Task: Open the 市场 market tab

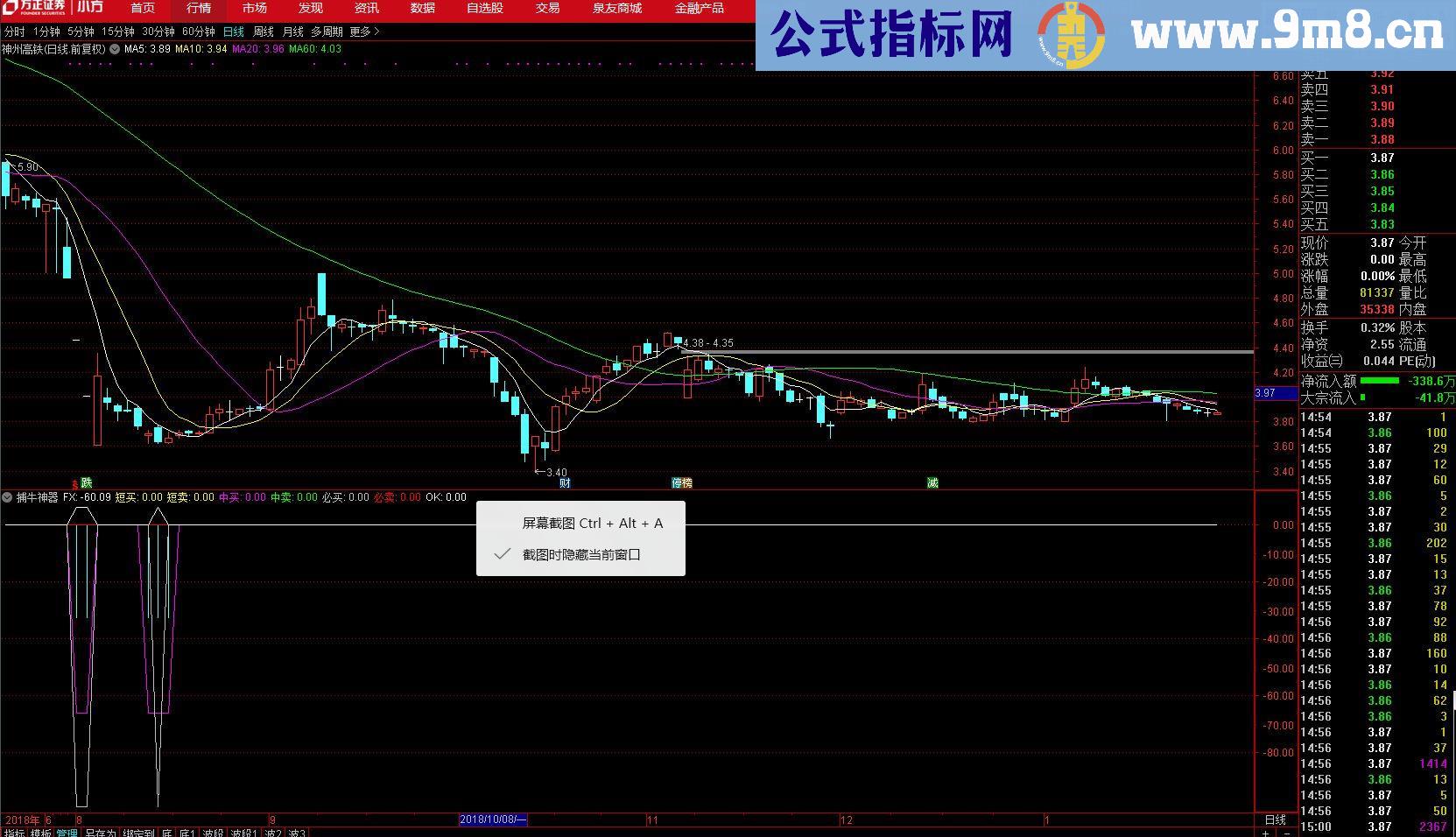Action: tap(255, 8)
